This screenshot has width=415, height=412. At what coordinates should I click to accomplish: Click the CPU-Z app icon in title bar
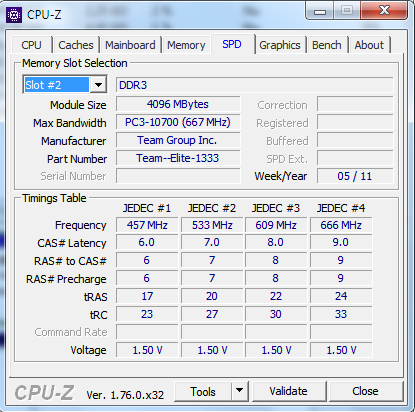click(14, 15)
